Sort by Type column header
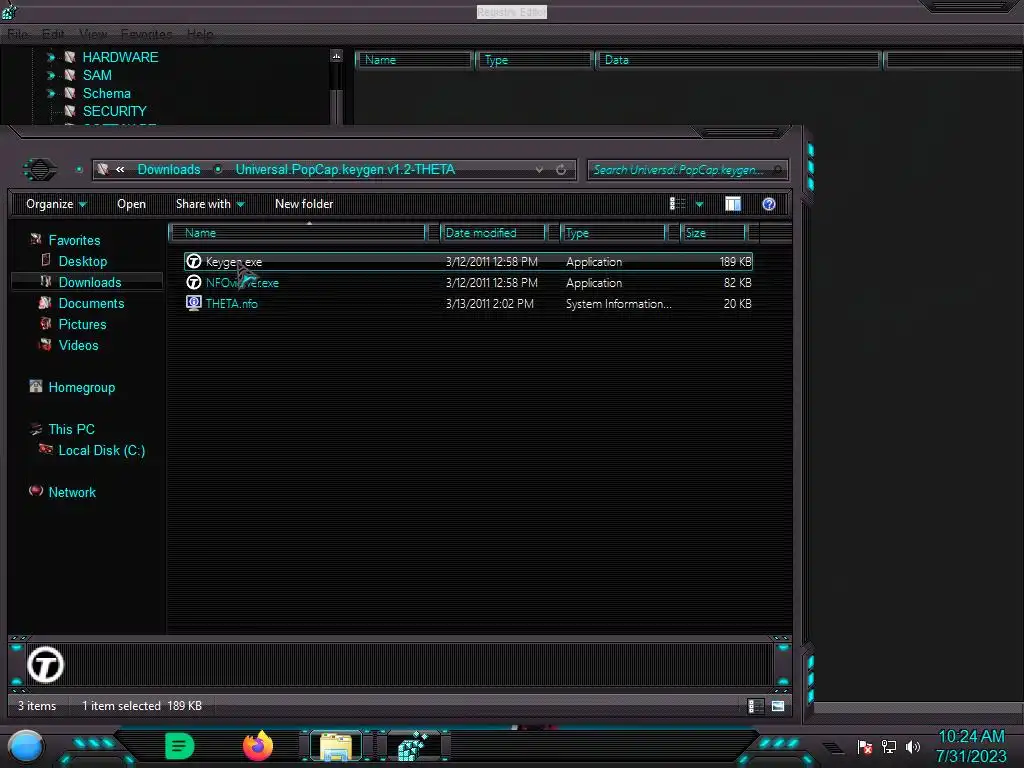The width and height of the screenshot is (1024, 768). pyautogui.click(x=613, y=233)
